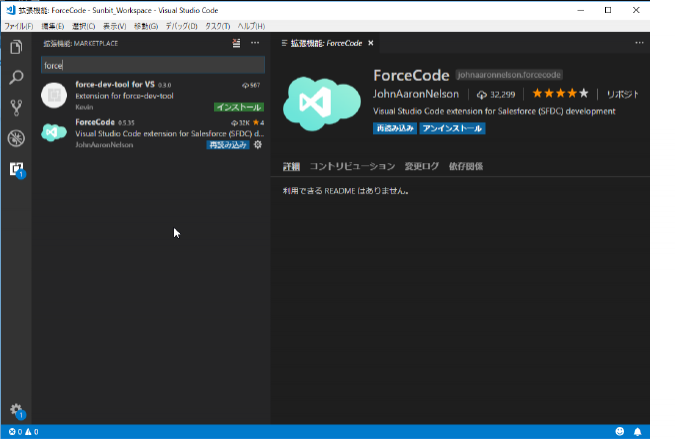Click the errors count in status bar

tap(15, 432)
